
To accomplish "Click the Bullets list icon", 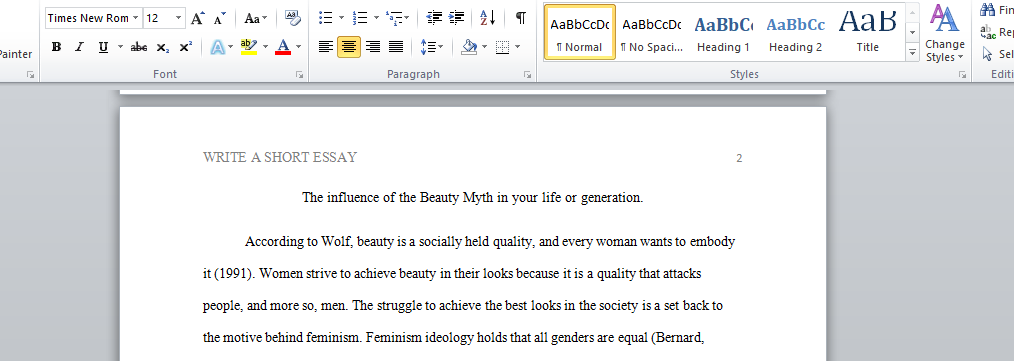I will (x=326, y=18).
